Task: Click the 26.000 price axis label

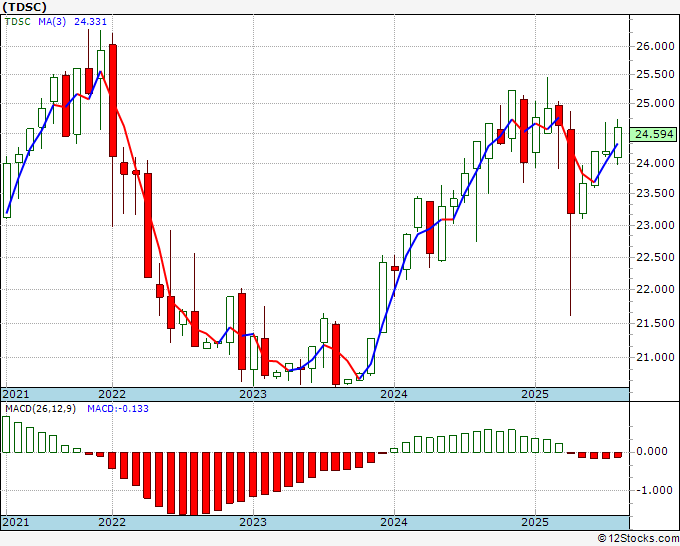Action: coord(655,46)
